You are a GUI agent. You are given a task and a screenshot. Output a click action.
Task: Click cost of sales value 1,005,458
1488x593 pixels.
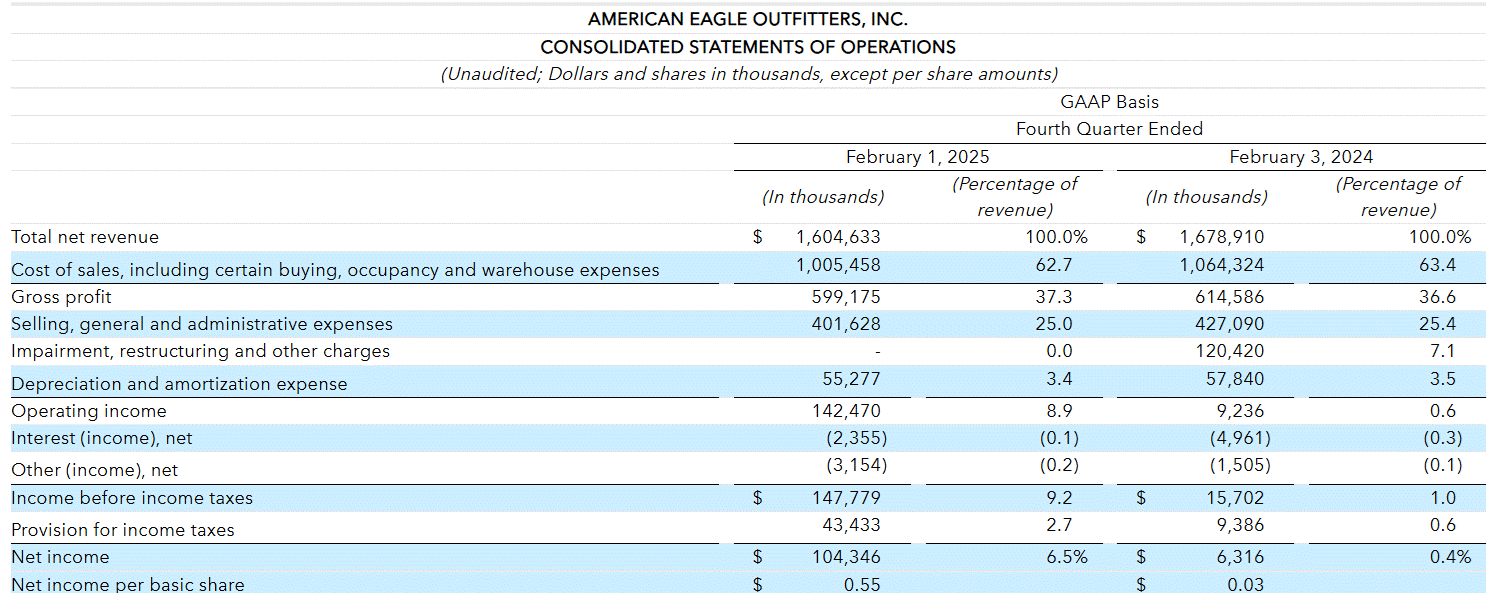click(838, 265)
